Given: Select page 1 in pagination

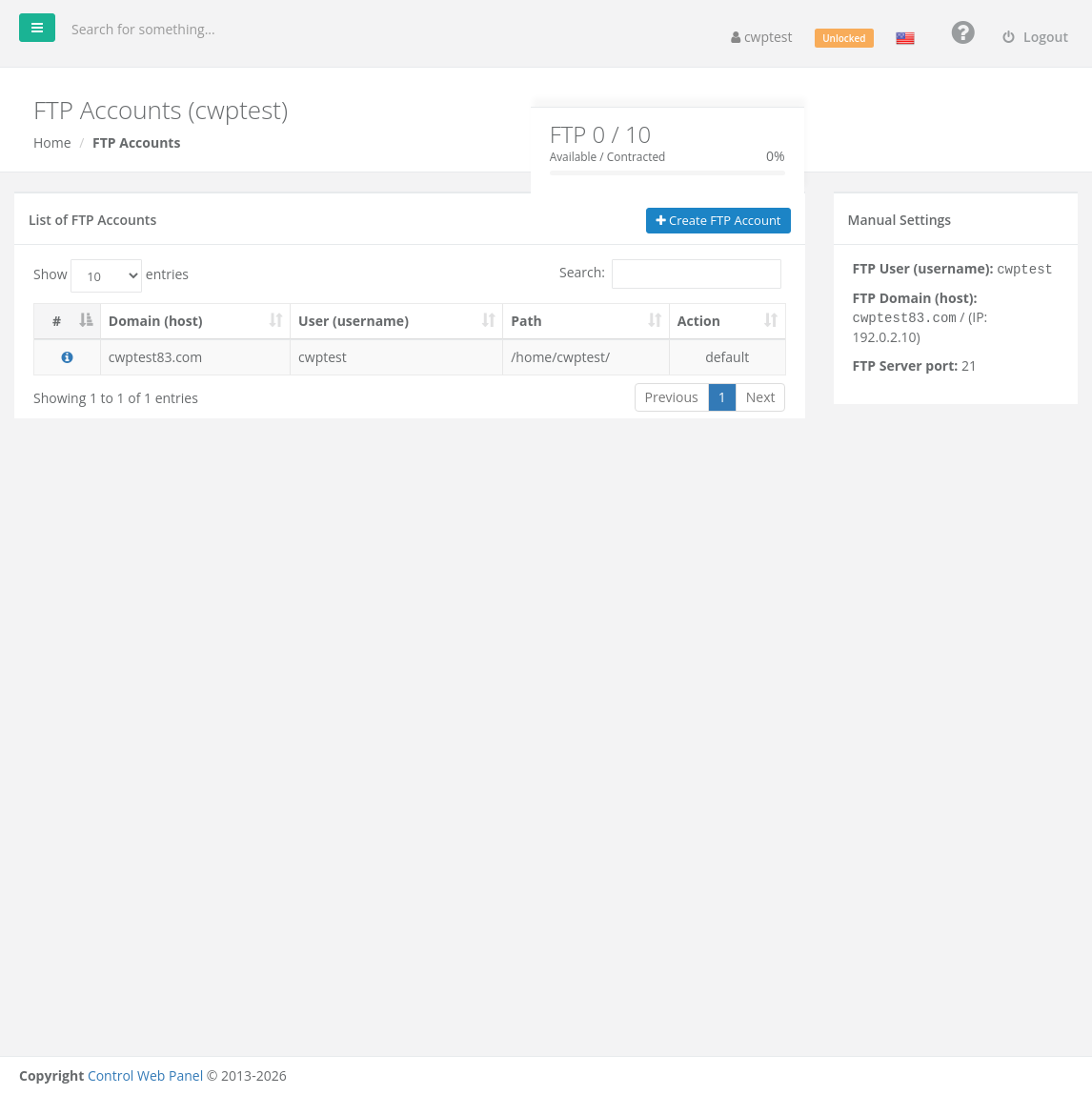Looking at the screenshot, I should click(x=722, y=397).
